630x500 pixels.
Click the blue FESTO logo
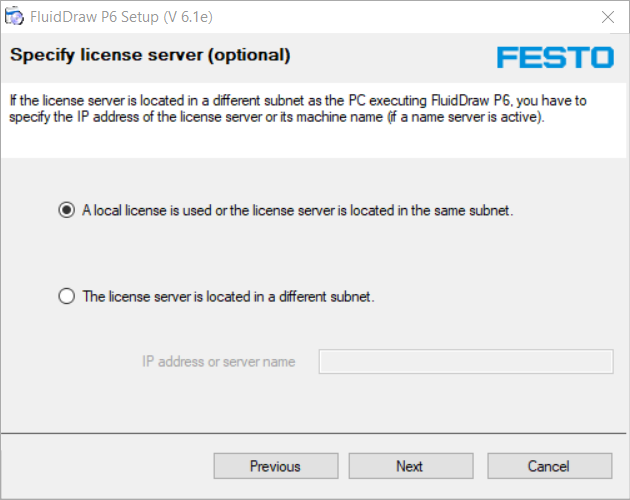(555, 57)
